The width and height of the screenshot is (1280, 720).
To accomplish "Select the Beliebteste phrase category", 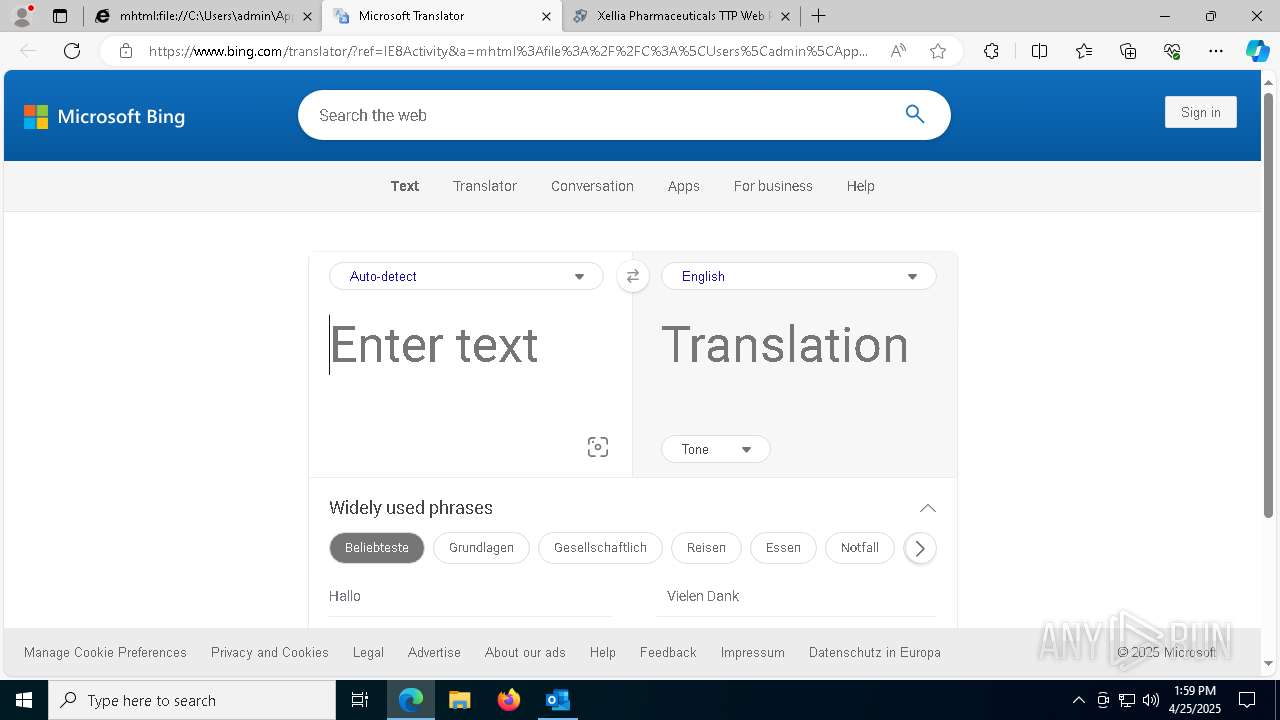I will pyautogui.click(x=377, y=548).
